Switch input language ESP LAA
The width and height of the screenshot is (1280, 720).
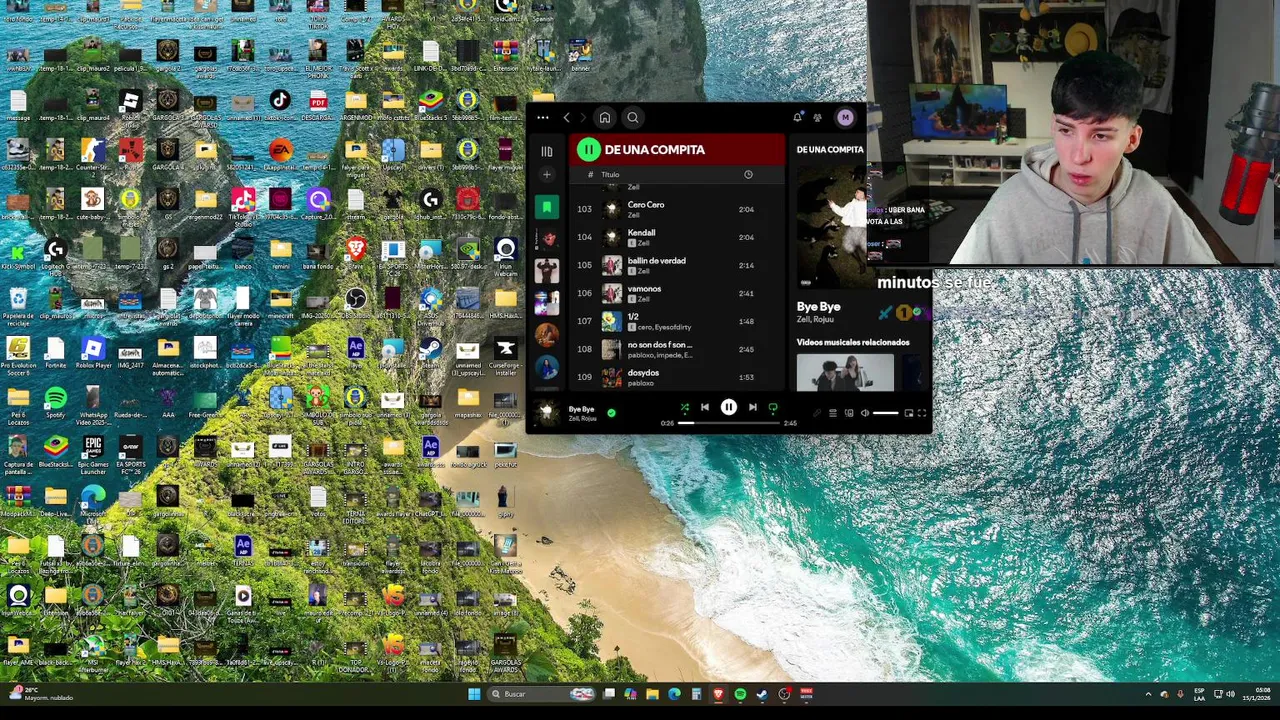pyautogui.click(x=1199, y=694)
